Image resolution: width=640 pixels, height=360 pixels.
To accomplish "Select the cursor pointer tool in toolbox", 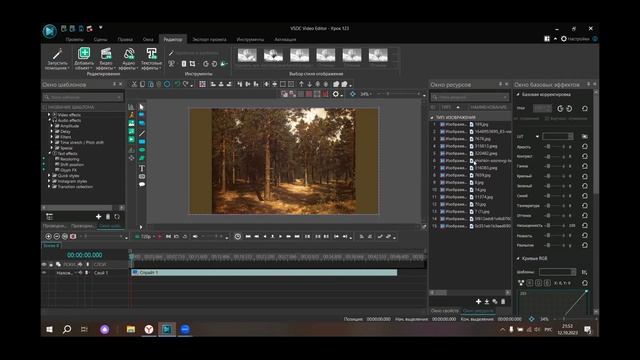I will coord(142,107).
